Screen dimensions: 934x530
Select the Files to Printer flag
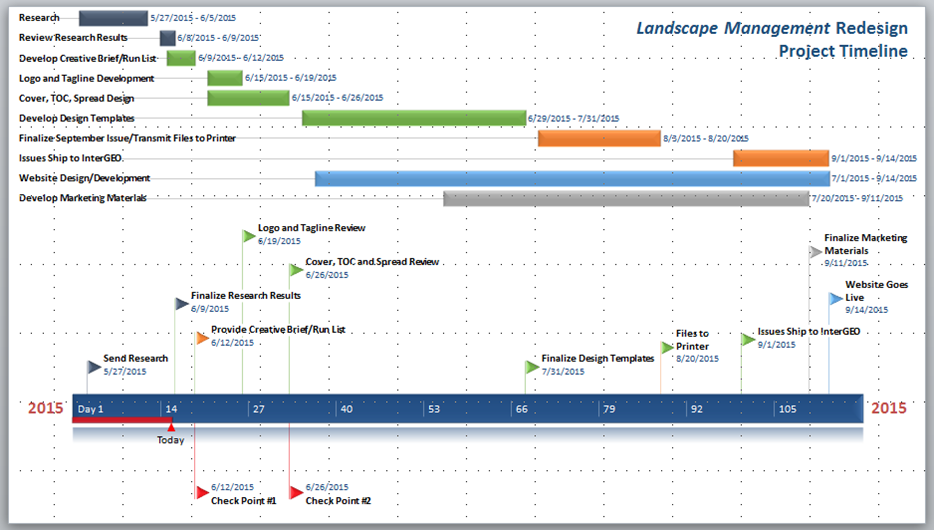click(x=666, y=348)
